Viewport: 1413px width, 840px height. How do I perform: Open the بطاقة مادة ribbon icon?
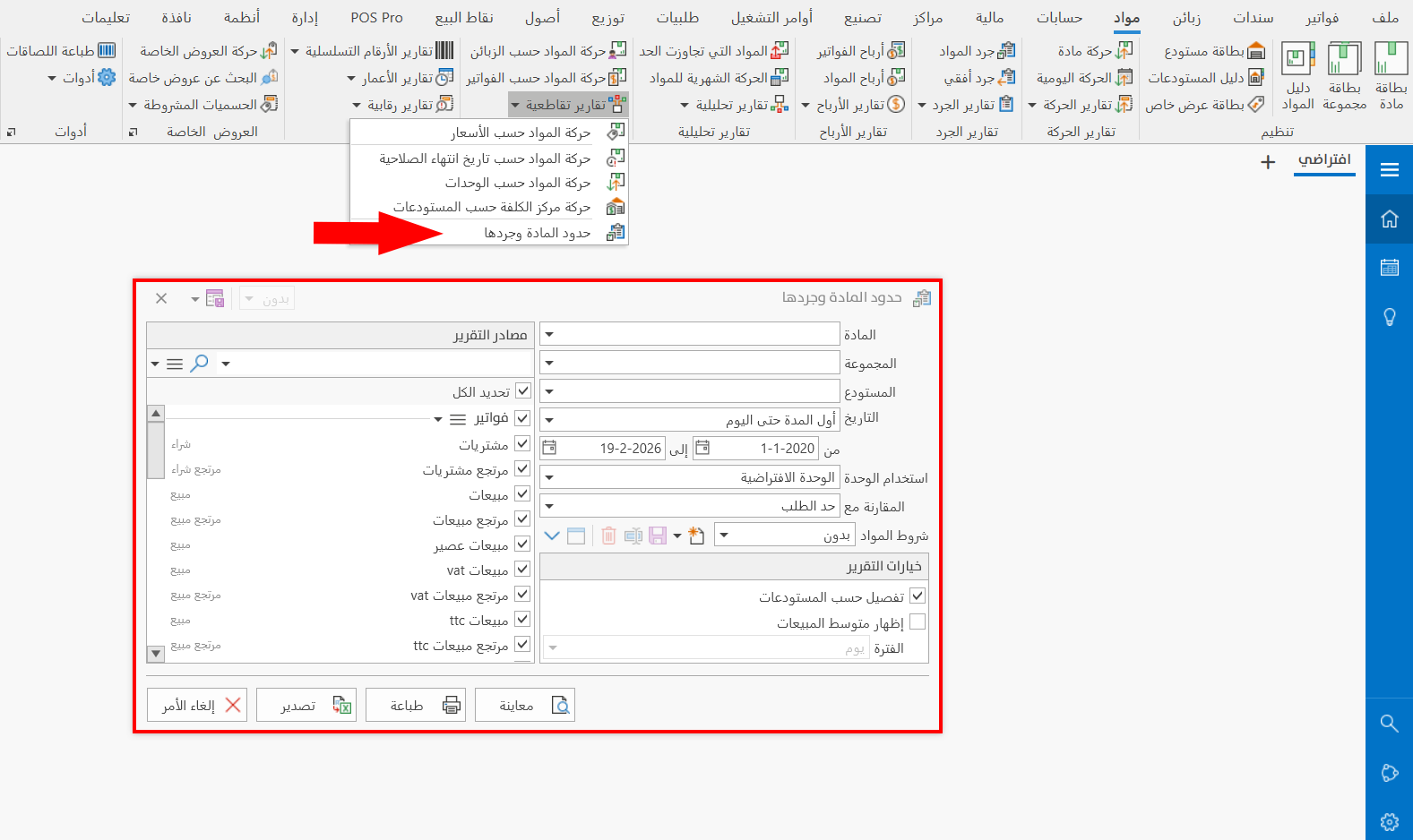click(1391, 76)
